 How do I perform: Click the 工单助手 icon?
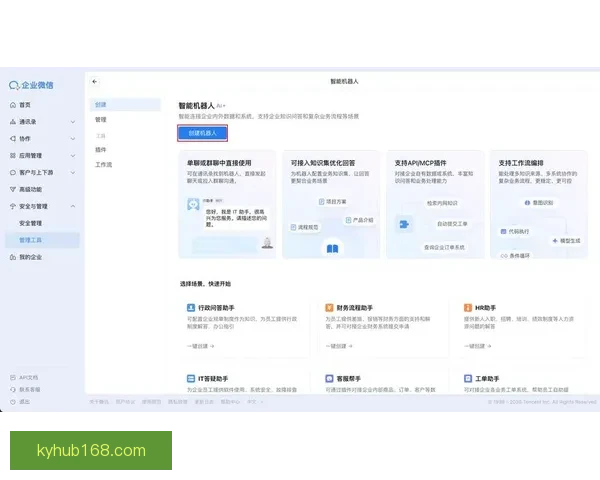coord(468,379)
